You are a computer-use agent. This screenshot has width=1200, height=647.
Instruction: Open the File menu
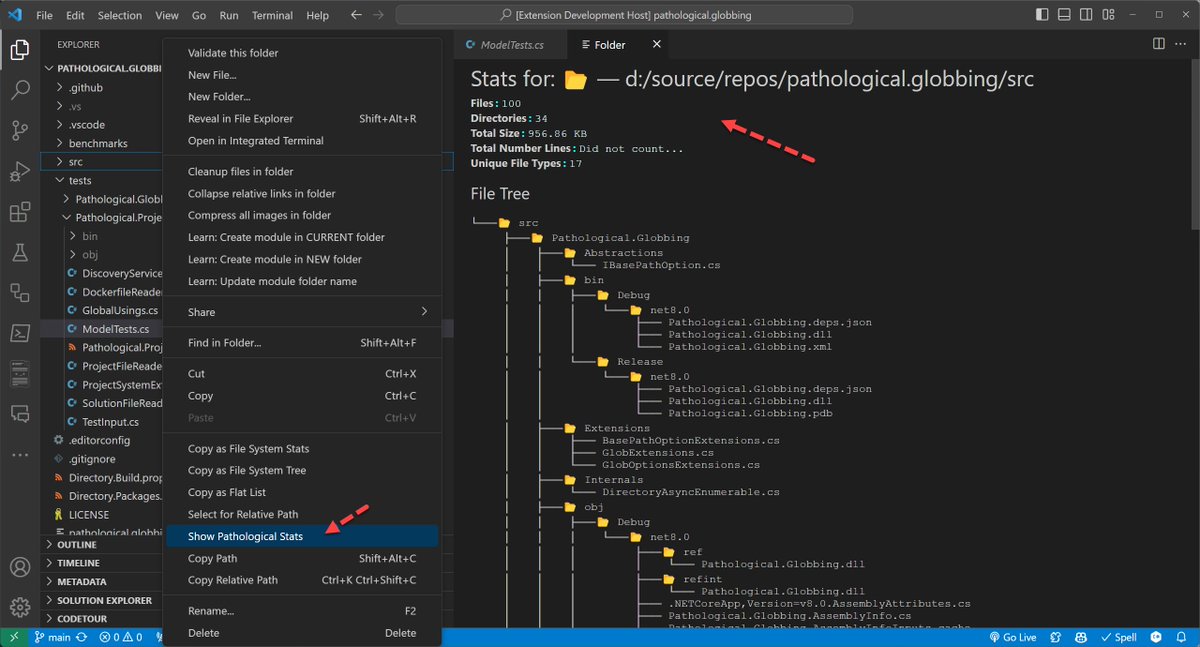pyautogui.click(x=45, y=16)
